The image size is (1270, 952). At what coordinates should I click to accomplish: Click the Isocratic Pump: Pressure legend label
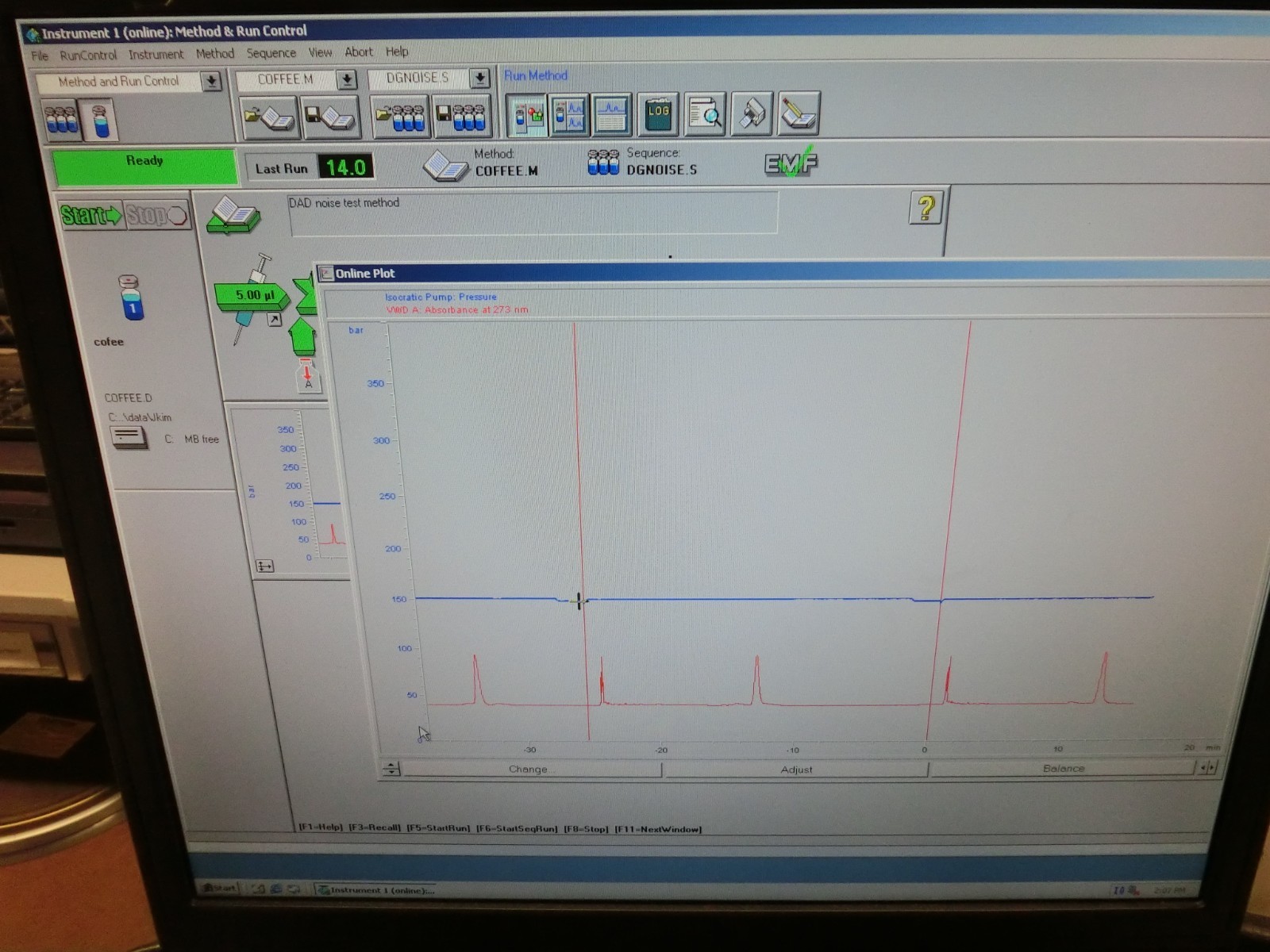[x=441, y=297]
